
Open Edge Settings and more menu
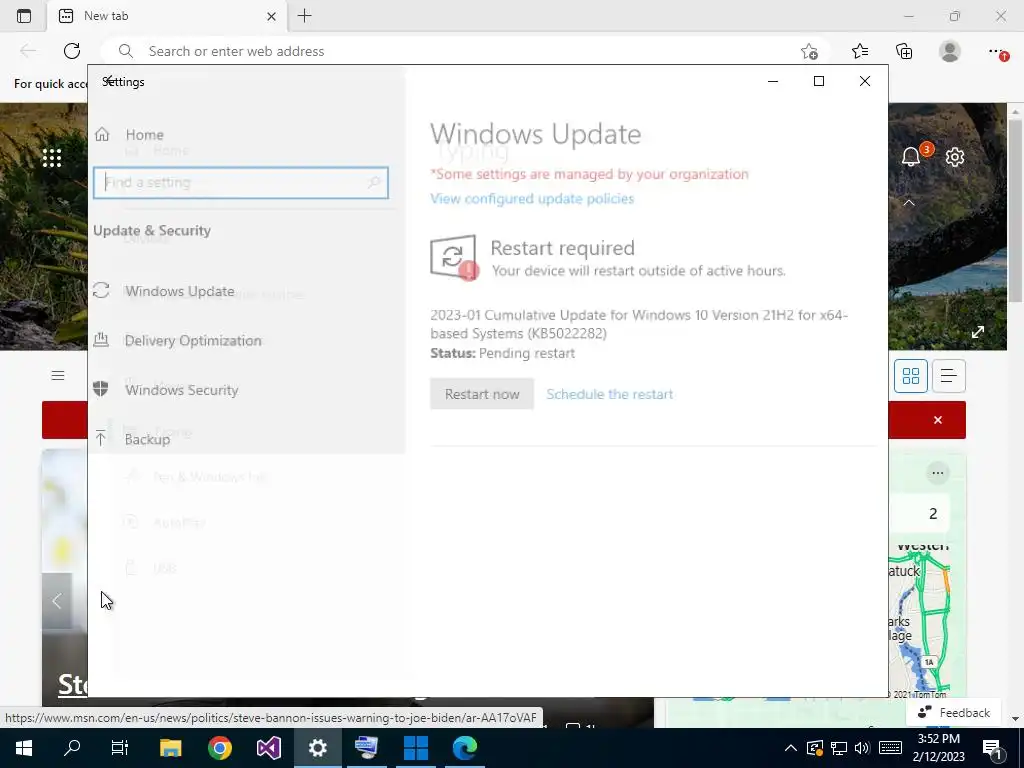[x=997, y=51]
